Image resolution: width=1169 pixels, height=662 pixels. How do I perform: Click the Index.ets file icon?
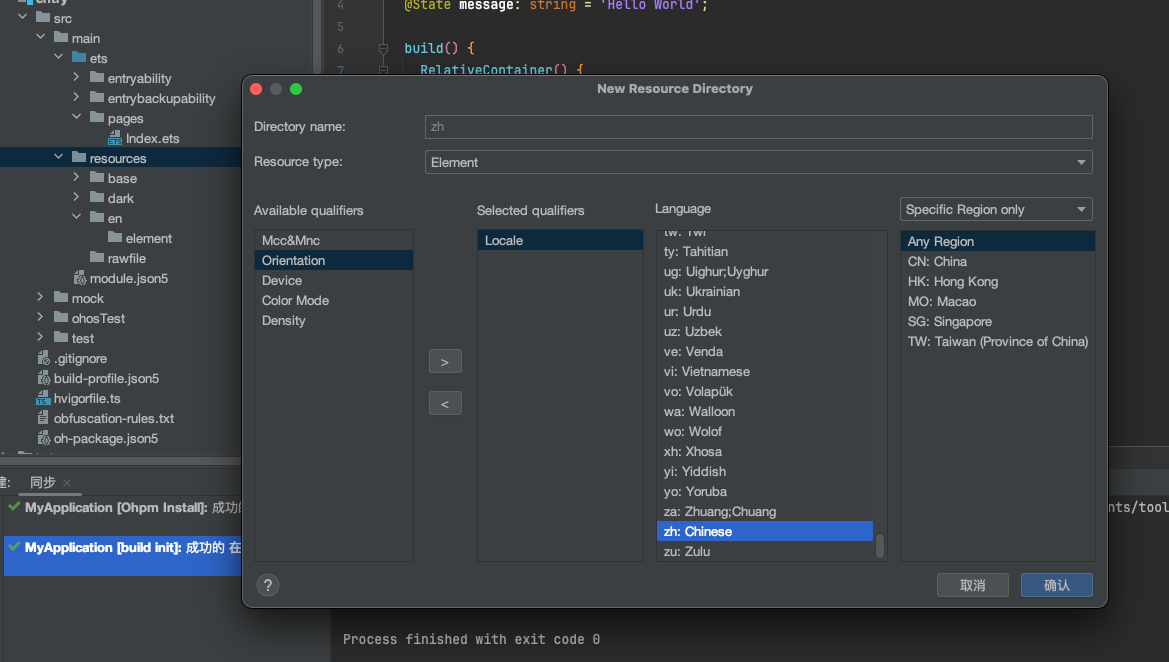point(115,139)
